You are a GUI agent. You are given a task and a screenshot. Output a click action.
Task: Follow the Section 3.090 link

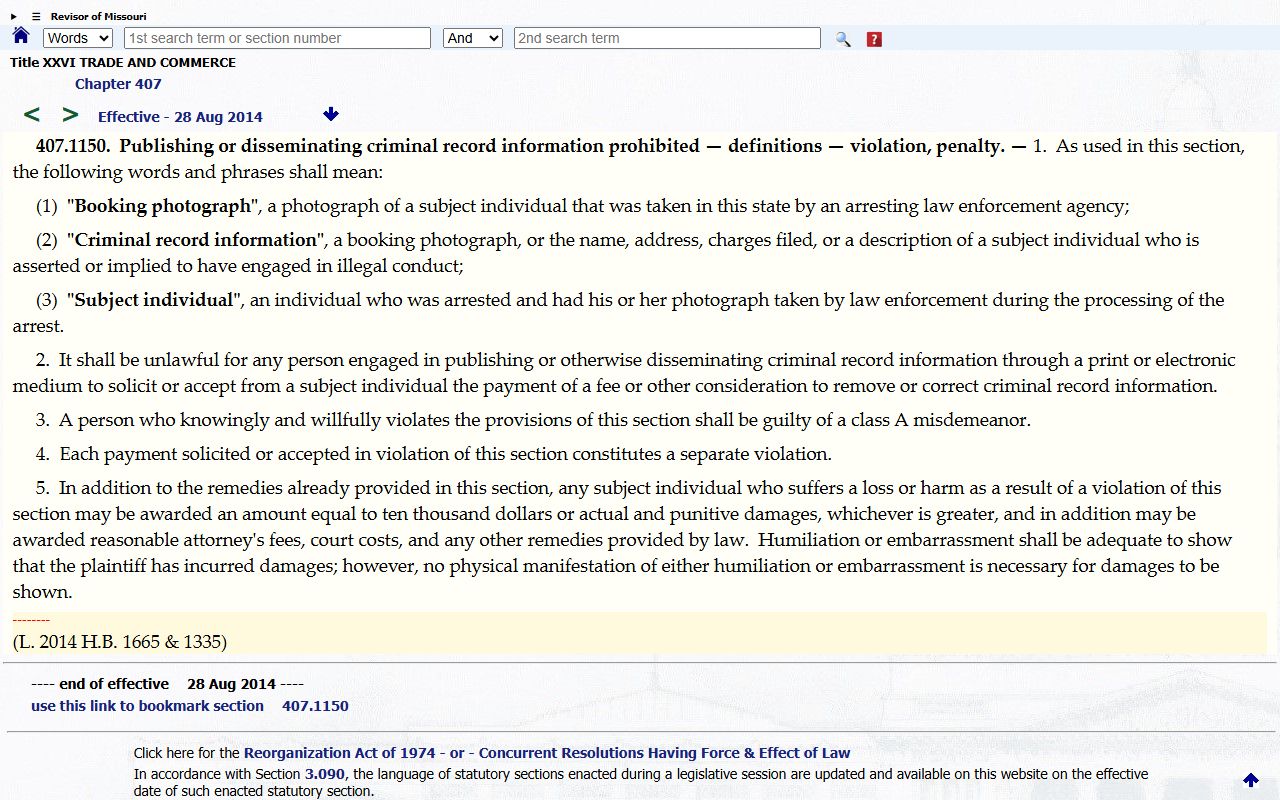click(325, 774)
